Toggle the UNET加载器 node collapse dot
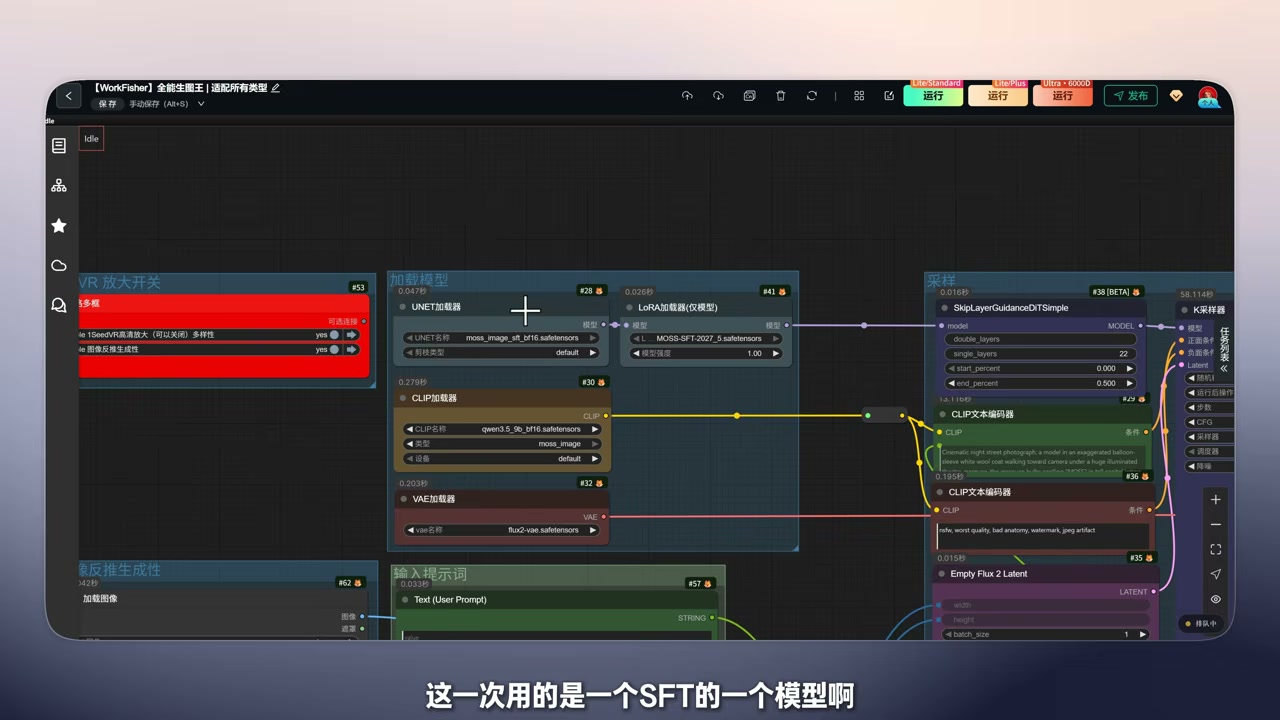The image size is (1280, 720). pyautogui.click(x=403, y=307)
